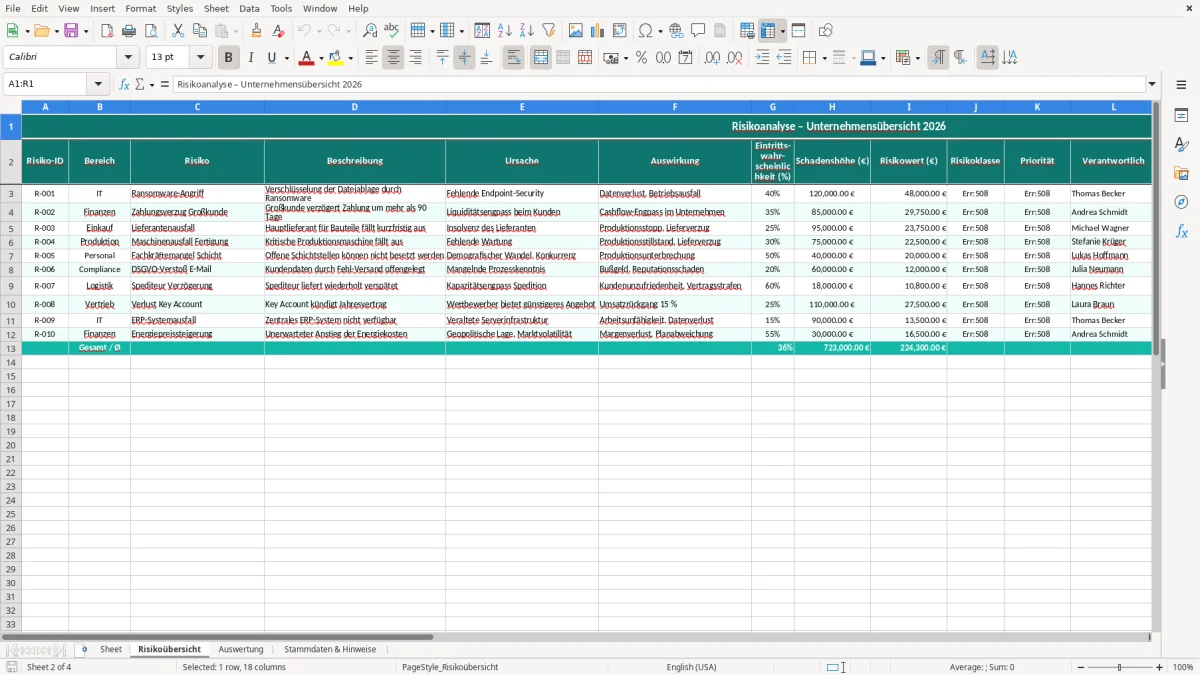Enable Align Right

pos(415,58)
